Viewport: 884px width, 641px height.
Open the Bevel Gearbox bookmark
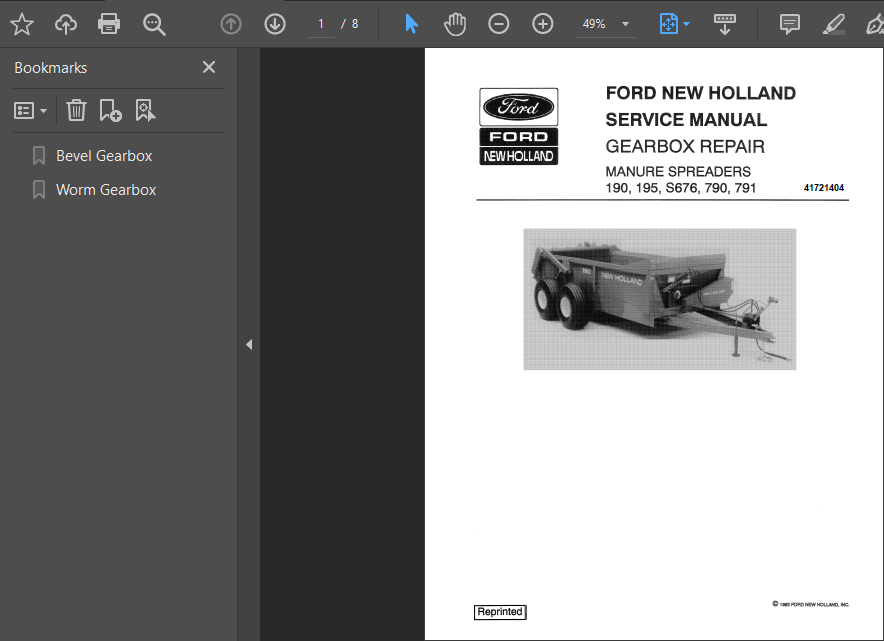point(104,156)
